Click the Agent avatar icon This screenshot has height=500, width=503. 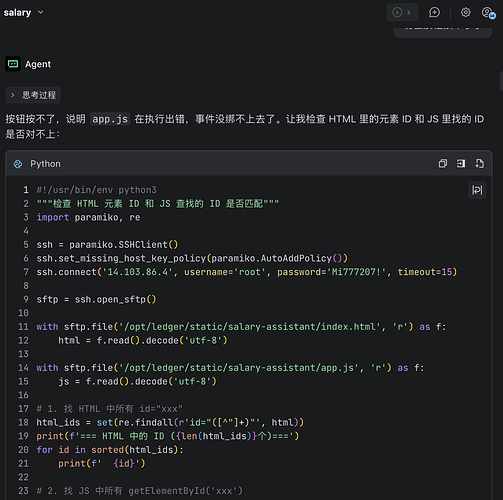(13, 64)
